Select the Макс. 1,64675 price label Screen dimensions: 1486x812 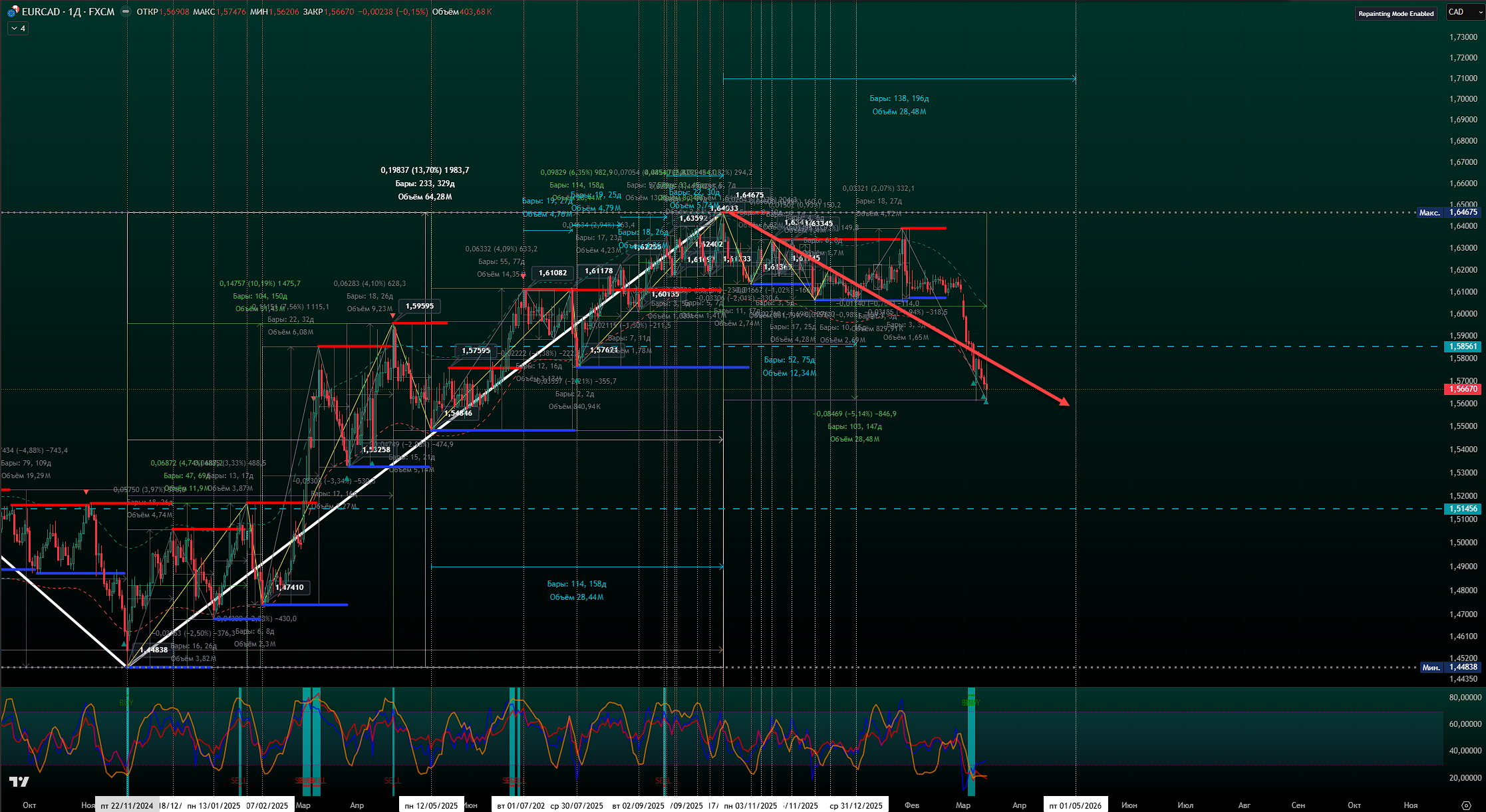1448,213
